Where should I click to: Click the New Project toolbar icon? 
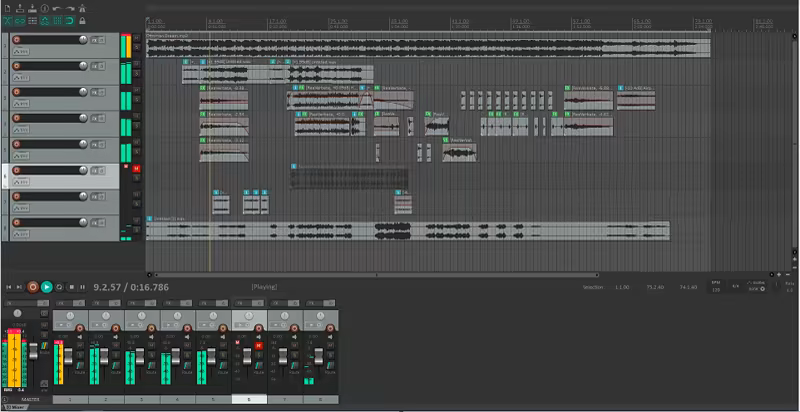pos(7,9)
